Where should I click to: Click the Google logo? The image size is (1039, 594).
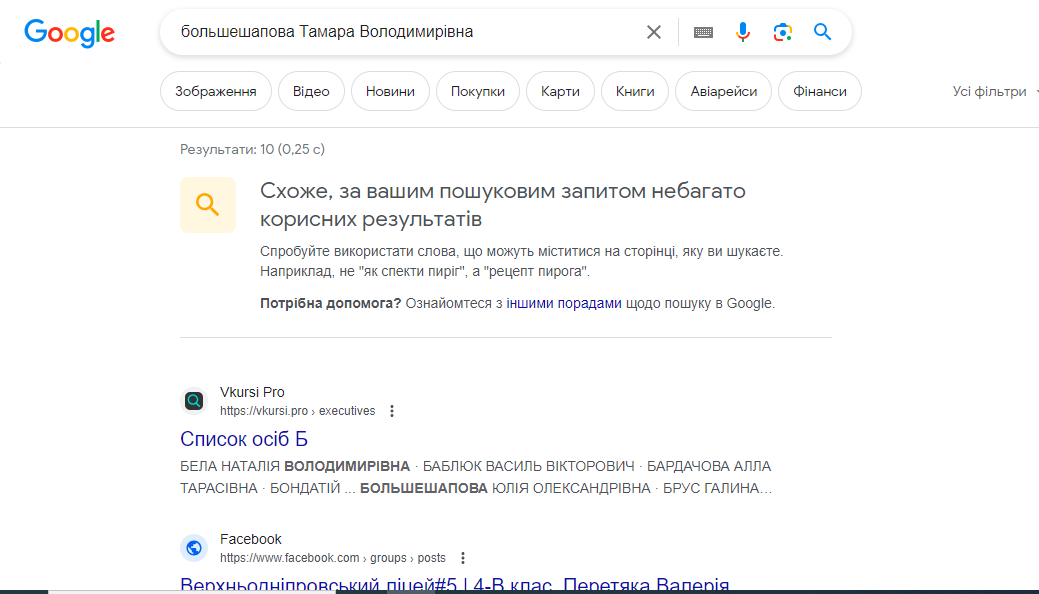69,32
